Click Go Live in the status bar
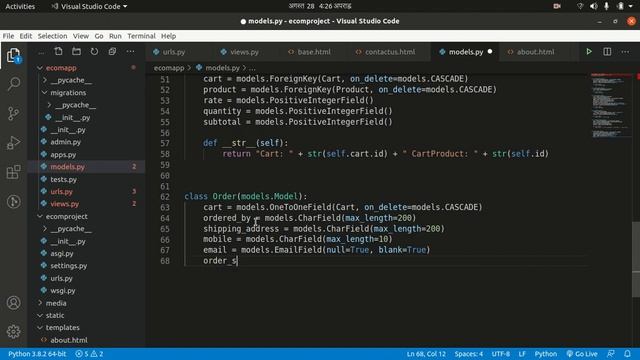The height and width of the screenshot is (360, 640). coord(582,353)
